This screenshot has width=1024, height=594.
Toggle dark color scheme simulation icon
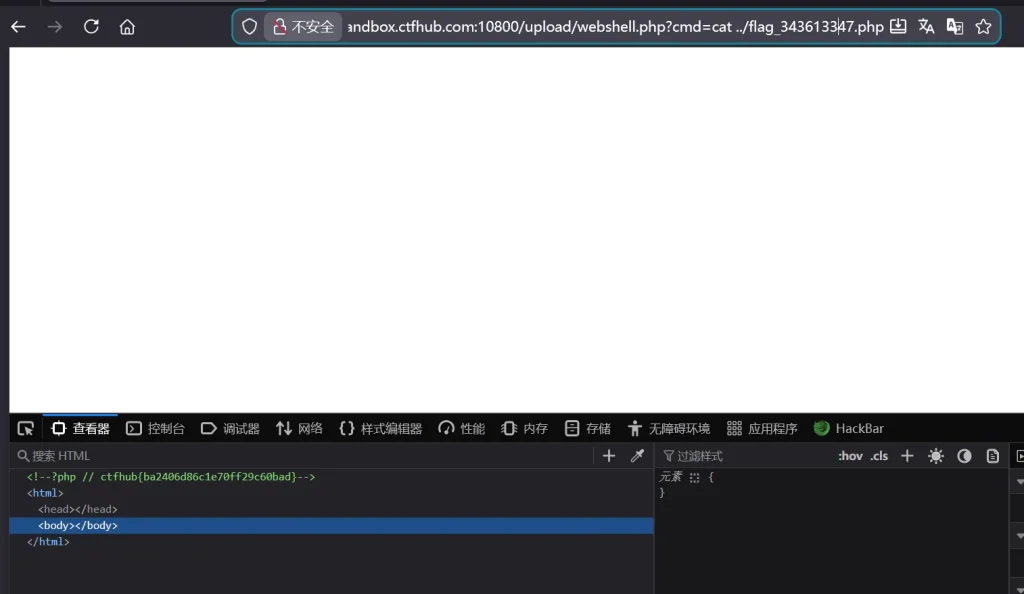[x=964, y=456]
